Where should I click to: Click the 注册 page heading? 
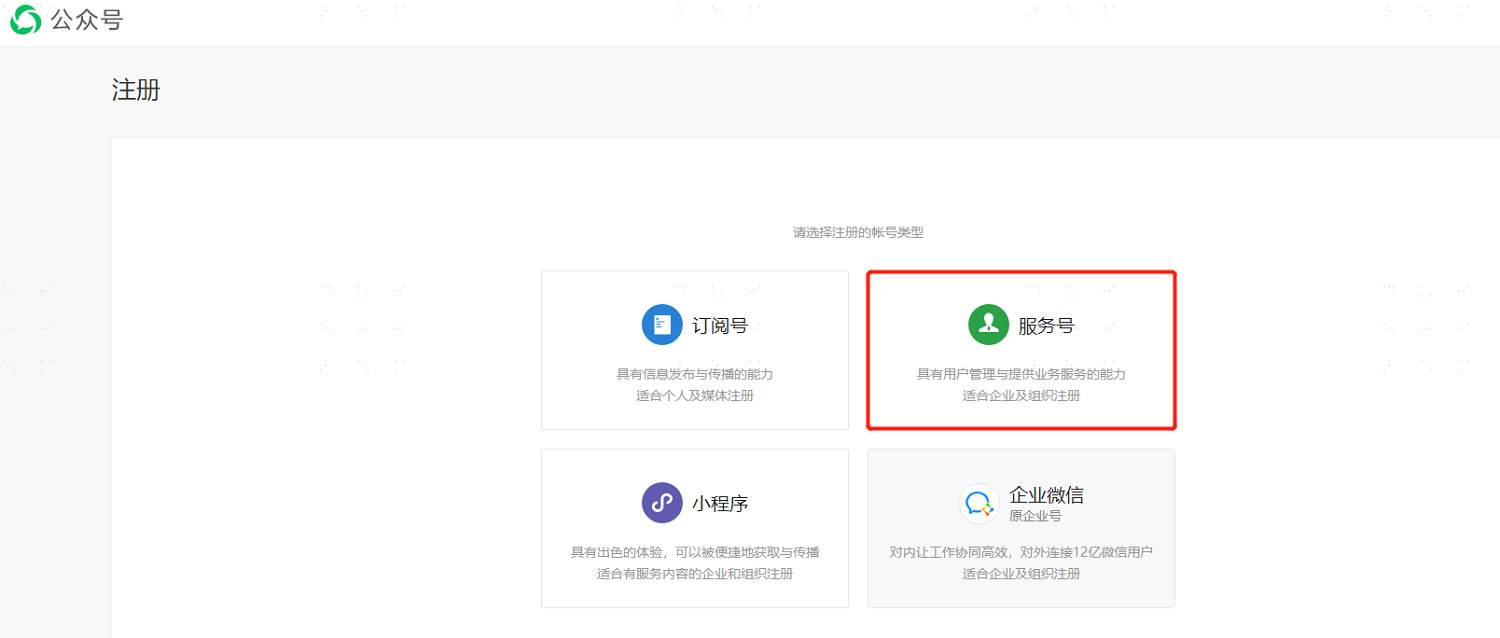point(136,90)
